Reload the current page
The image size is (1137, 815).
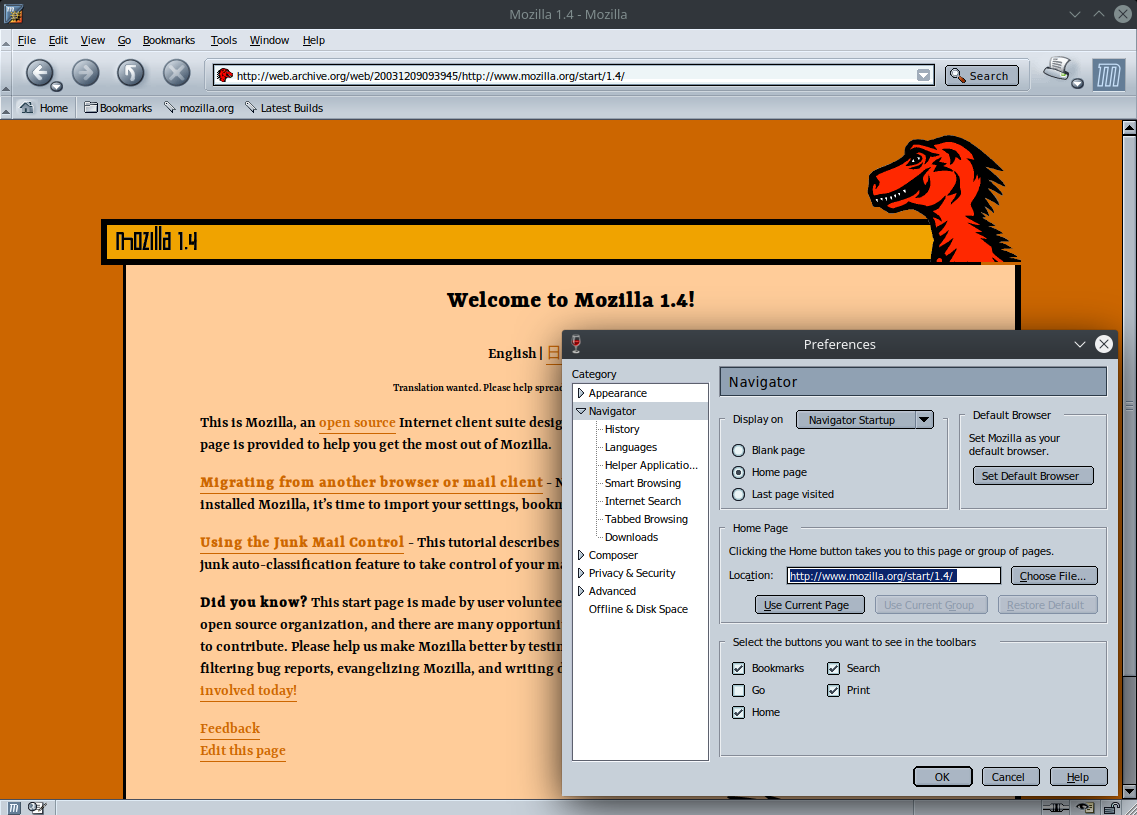click(x=131, y=73)
